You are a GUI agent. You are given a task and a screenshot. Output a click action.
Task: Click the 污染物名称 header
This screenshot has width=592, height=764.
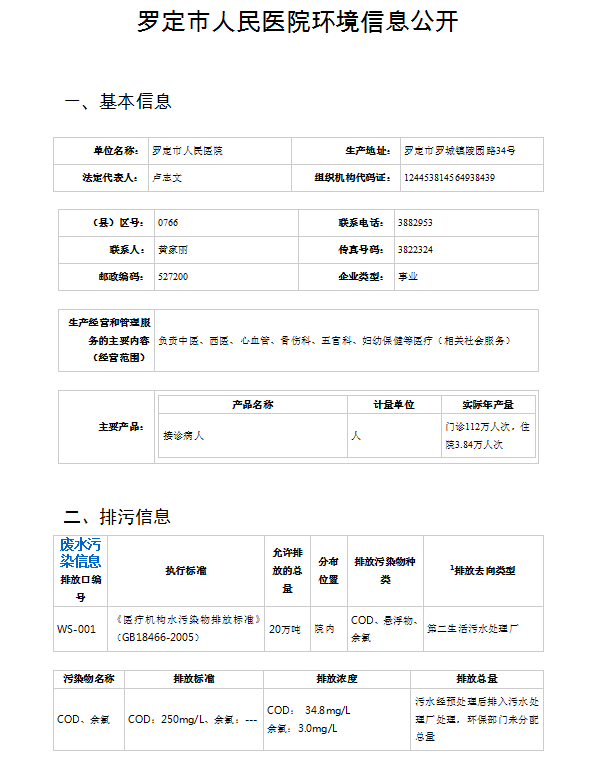[x=89, y=679]
